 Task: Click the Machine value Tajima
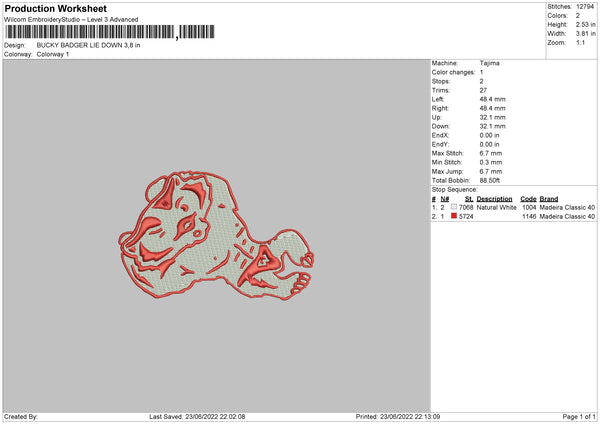[x=489, y=63]
